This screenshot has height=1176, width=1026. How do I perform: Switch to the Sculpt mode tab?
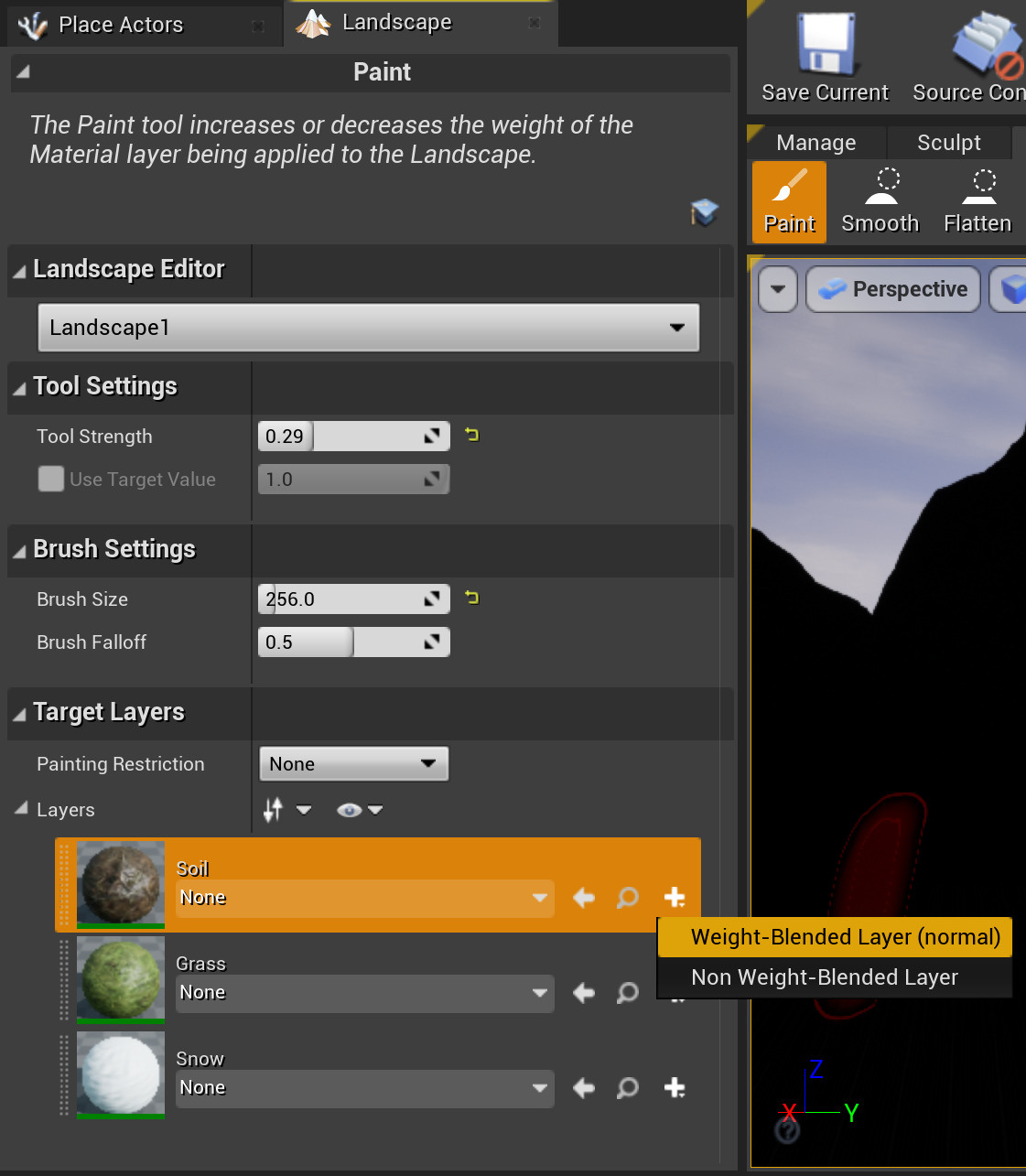coord(949,142)
